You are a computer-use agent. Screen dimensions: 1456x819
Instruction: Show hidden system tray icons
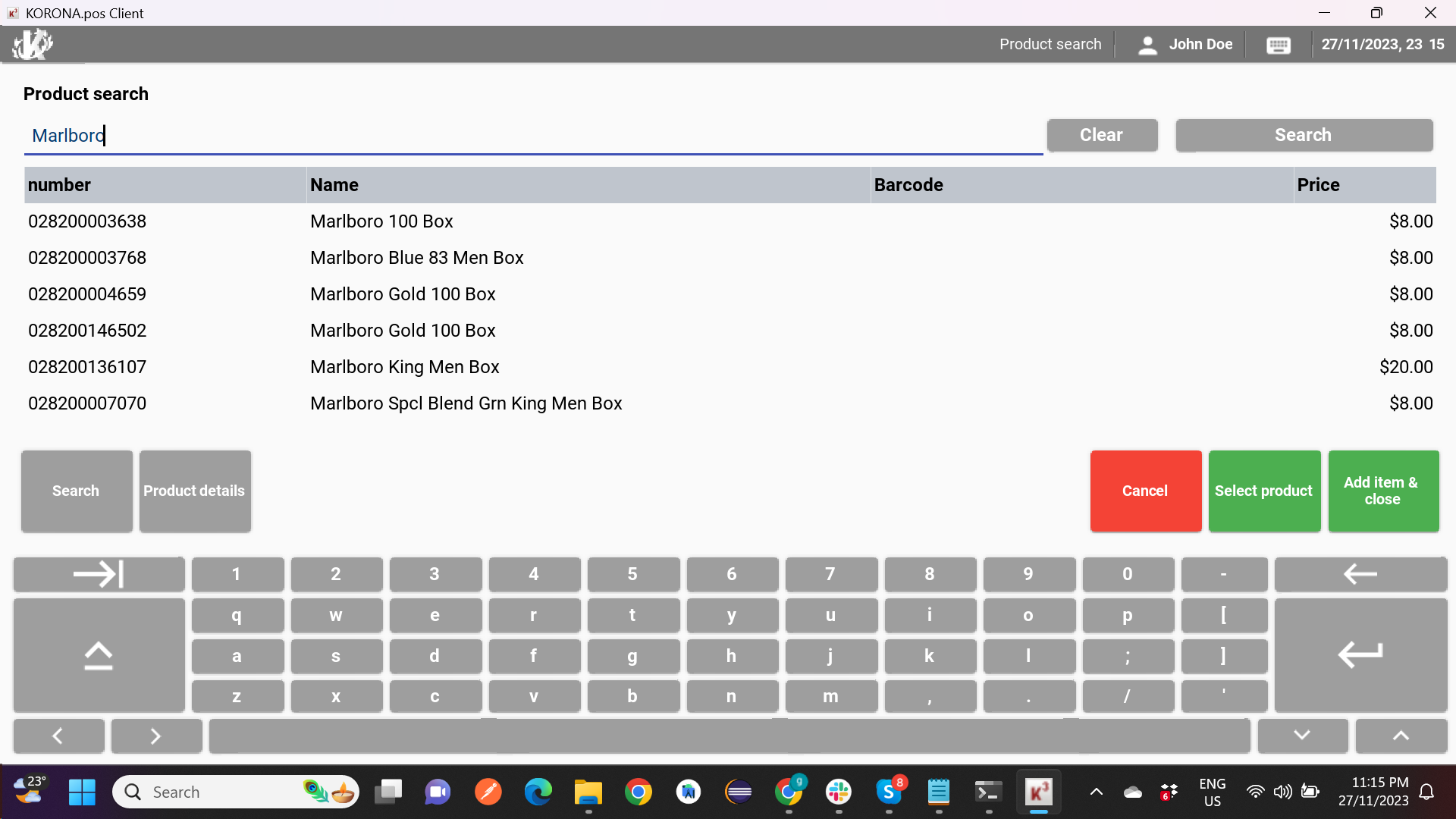pyautogui.click(x=1097, y=792)
